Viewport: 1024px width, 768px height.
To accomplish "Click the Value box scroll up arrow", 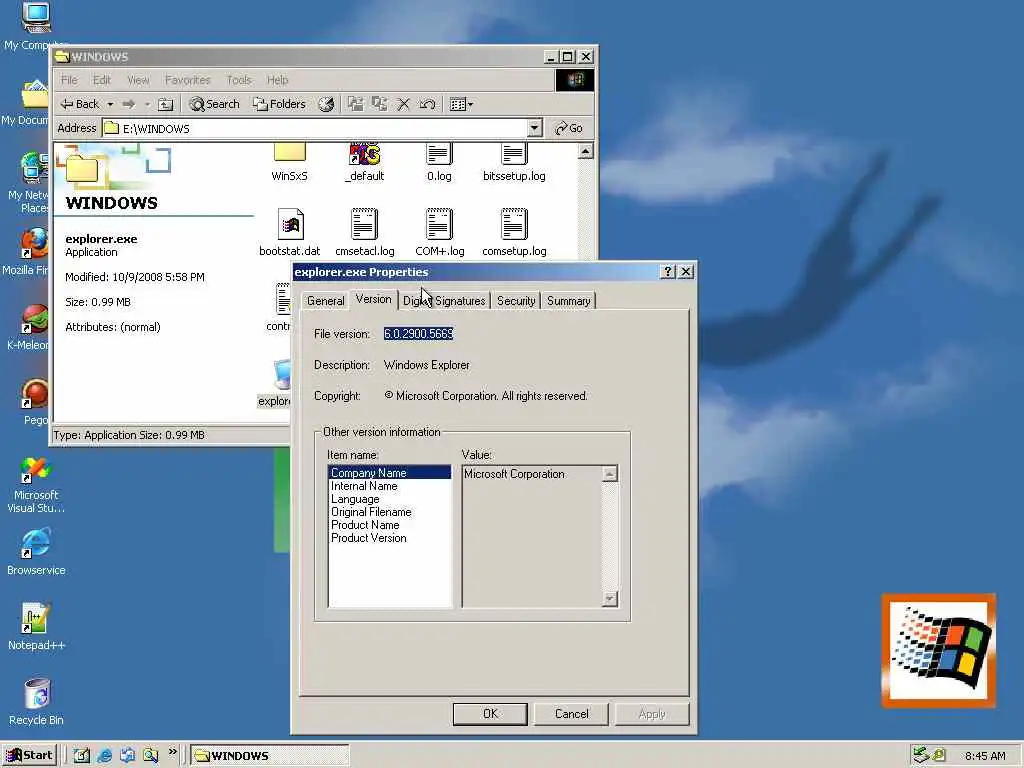I will click(x=609, y=474).
